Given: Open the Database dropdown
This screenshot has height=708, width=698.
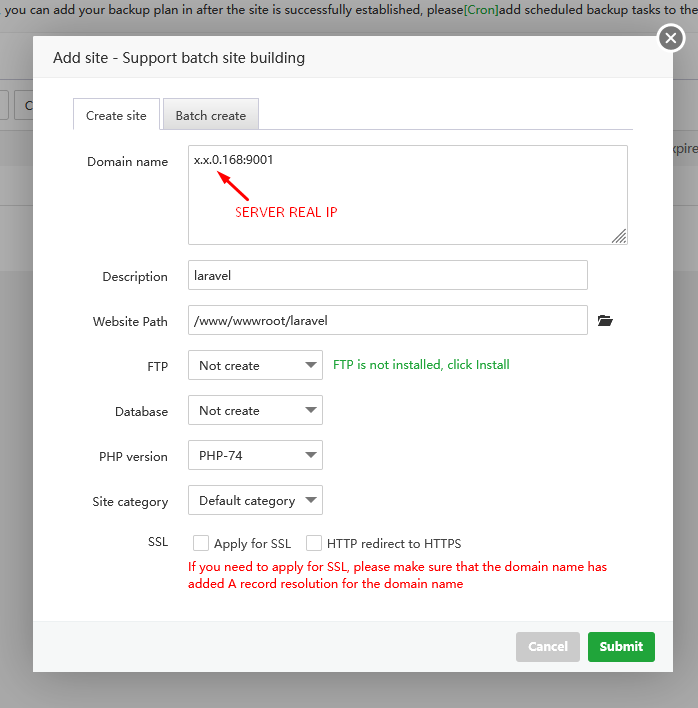Looking at the screenshot, I should (x=255, y=411).
